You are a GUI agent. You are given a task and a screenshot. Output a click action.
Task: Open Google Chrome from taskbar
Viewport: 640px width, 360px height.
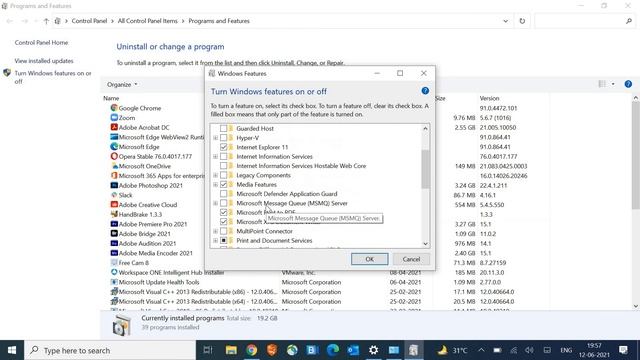(251, 350)
